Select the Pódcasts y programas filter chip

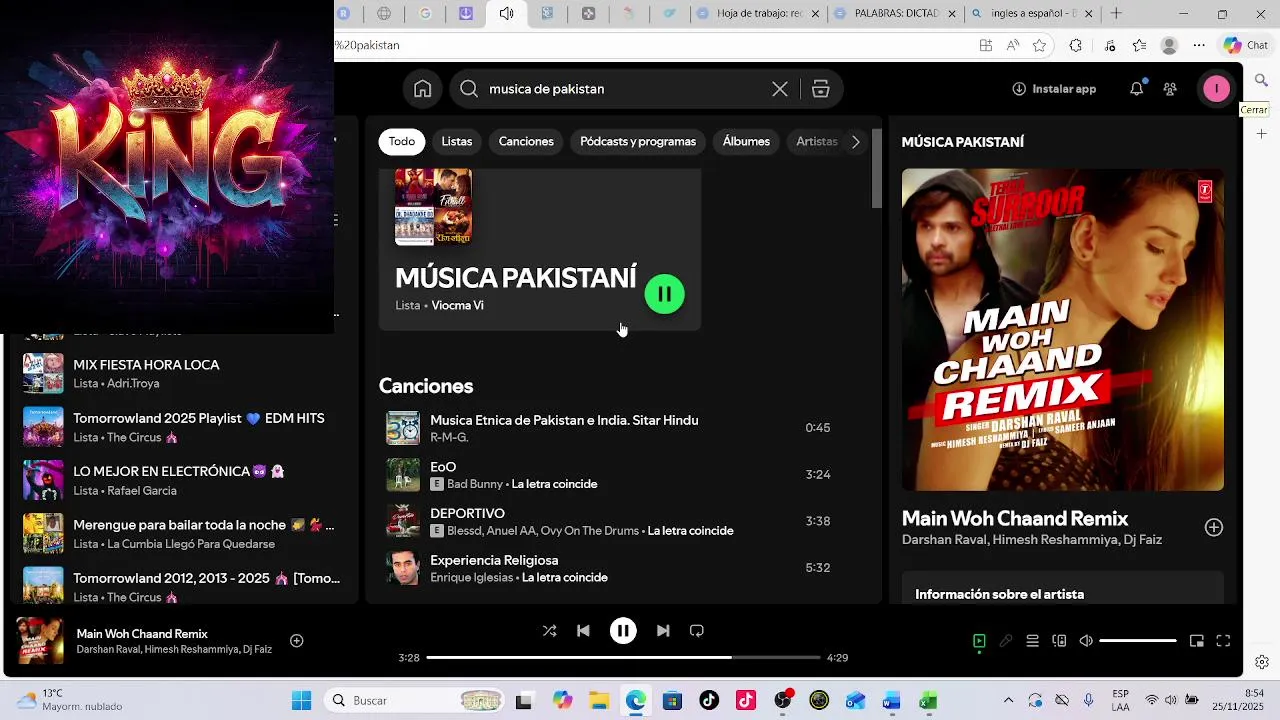638,142
